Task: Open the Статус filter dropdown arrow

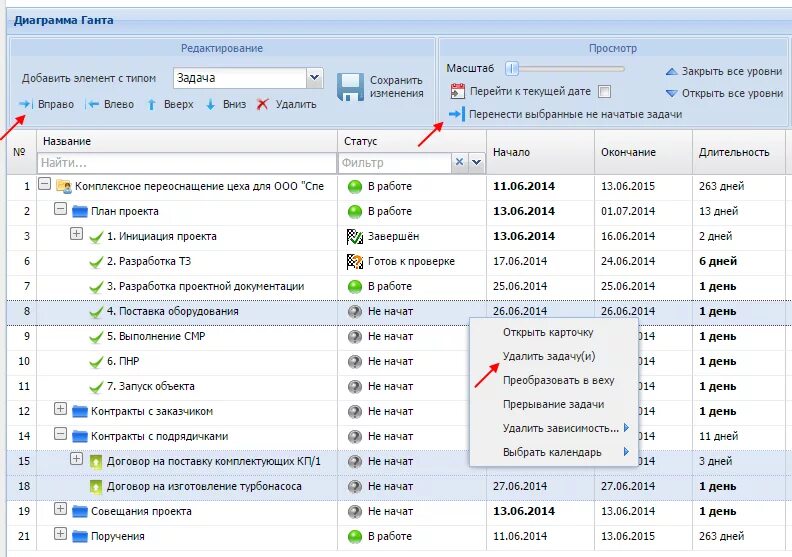Action: pos(476,163)
